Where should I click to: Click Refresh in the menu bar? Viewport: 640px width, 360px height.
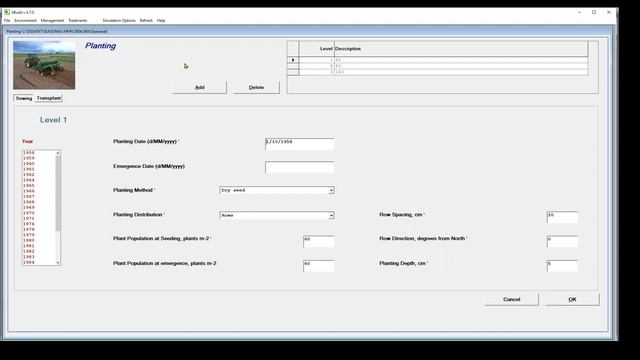pyautogui.click(x=146, y=20)
